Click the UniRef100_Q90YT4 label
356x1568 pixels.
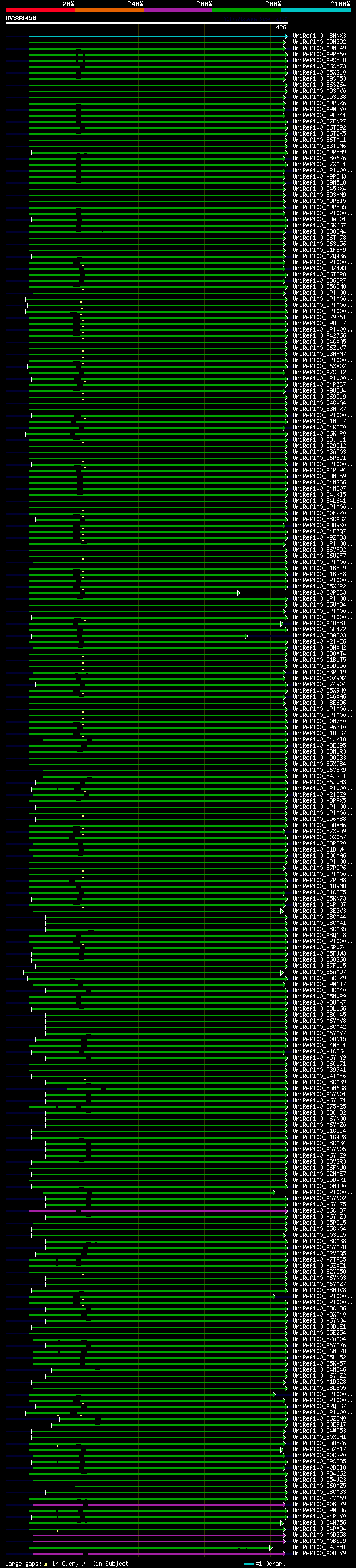[319, 654]
